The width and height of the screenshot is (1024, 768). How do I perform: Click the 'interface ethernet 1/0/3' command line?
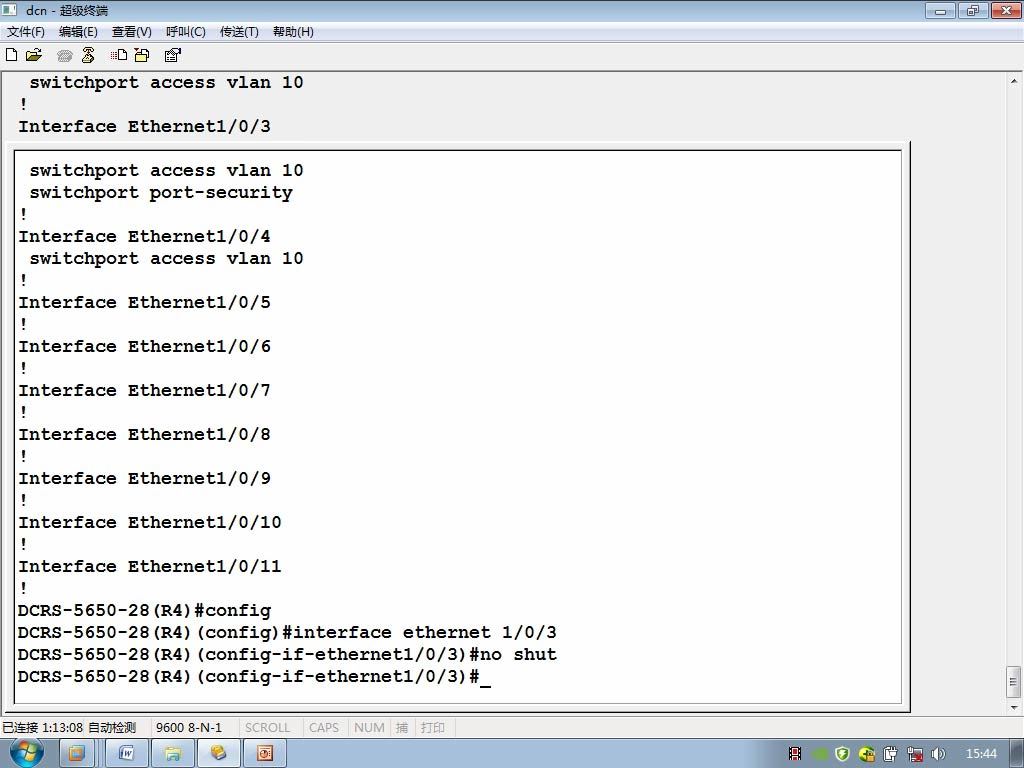pyautogui.click(x=287, y=632)
